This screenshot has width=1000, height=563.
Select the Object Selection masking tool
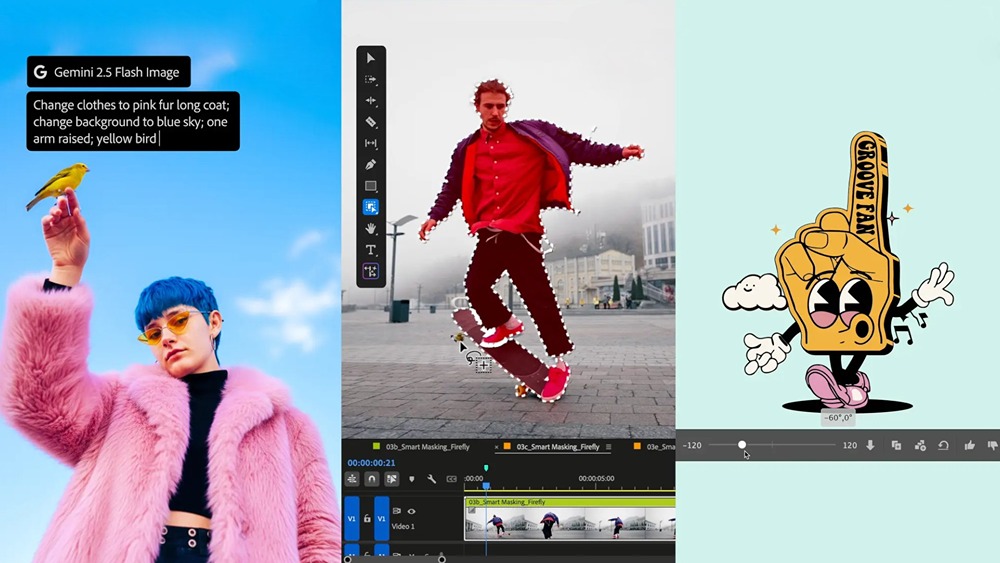point(371,207)
